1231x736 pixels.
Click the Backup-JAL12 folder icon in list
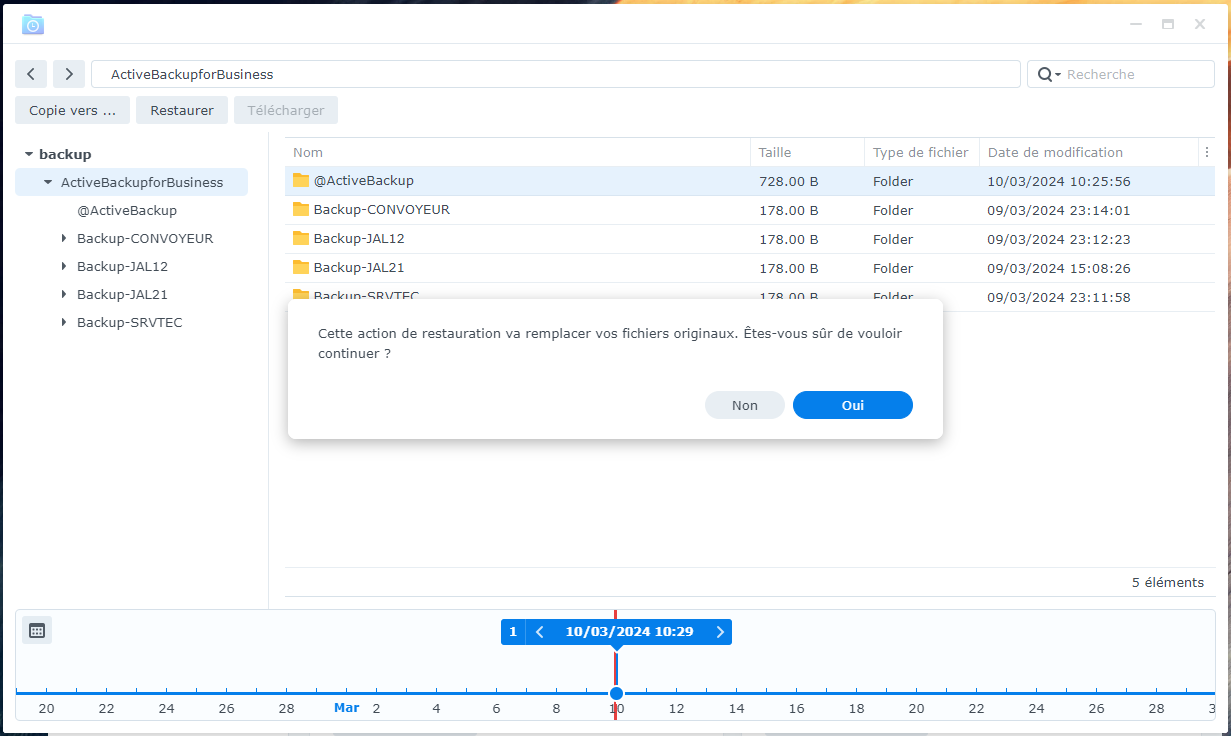[301, 239]
